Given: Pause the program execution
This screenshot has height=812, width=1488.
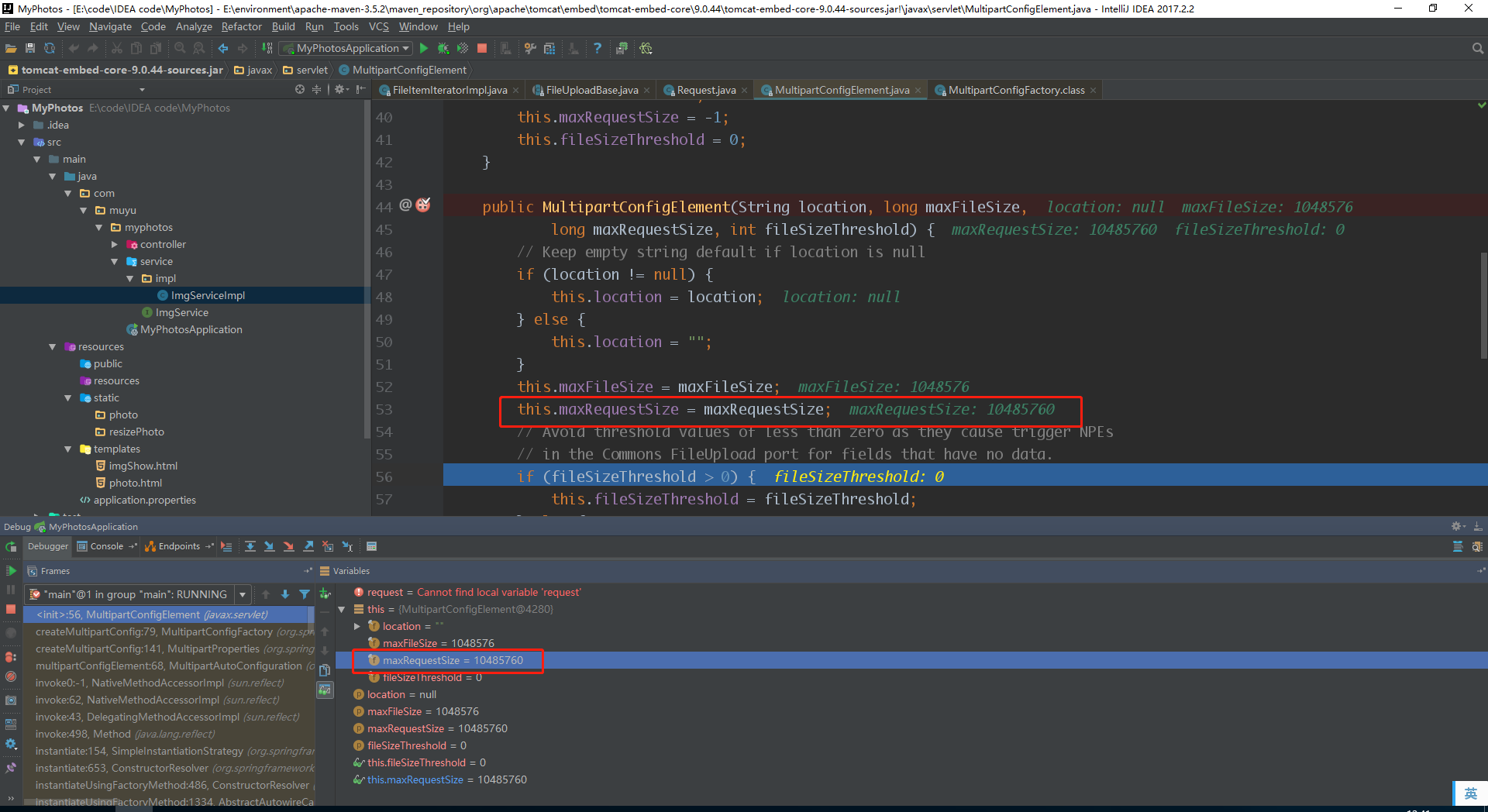Looking at the screenshot, I should point(11,590).
